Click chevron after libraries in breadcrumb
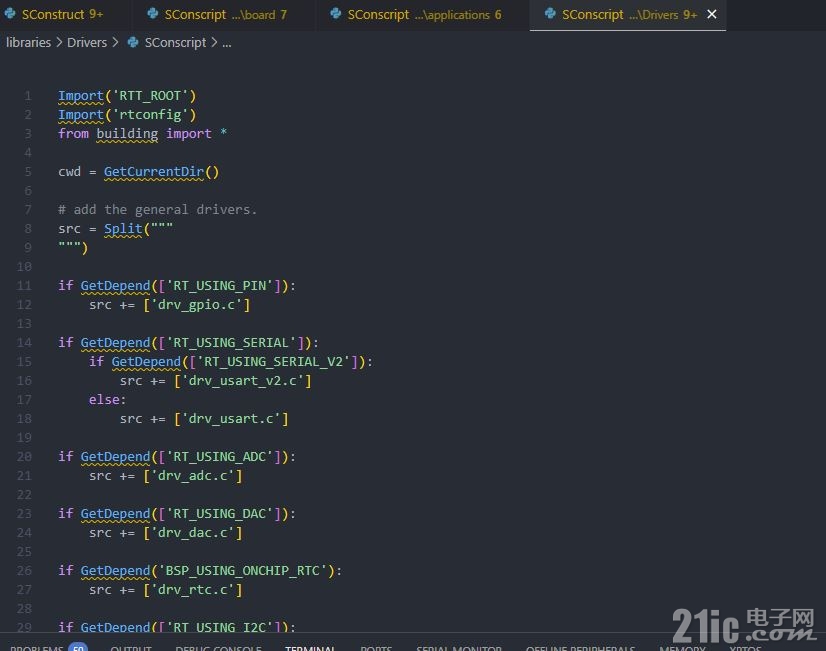Screen dimensions: 826x651 click(x=59, y=43)
